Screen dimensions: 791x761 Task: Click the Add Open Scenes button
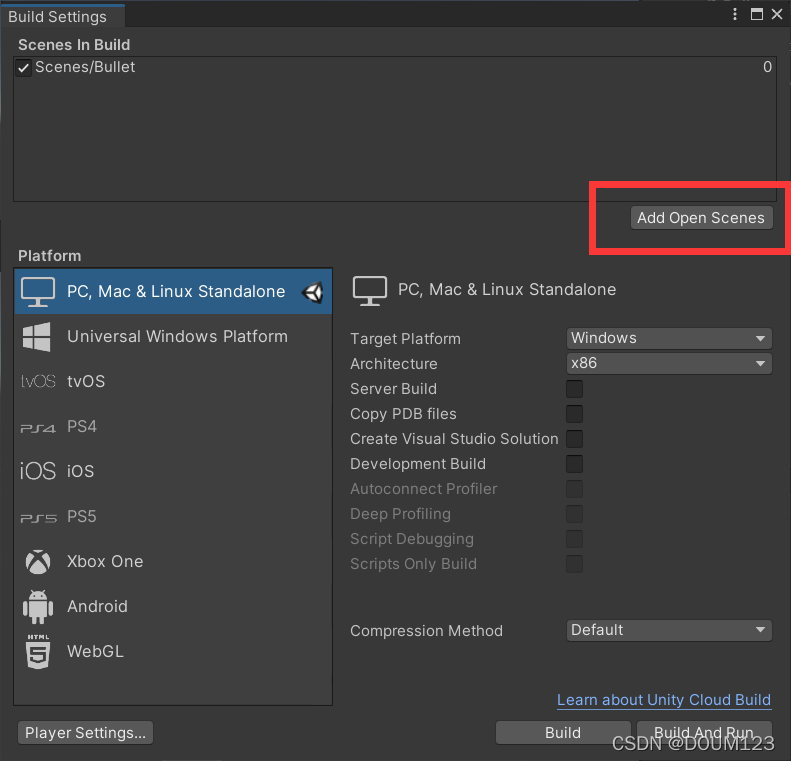point(701,218)
